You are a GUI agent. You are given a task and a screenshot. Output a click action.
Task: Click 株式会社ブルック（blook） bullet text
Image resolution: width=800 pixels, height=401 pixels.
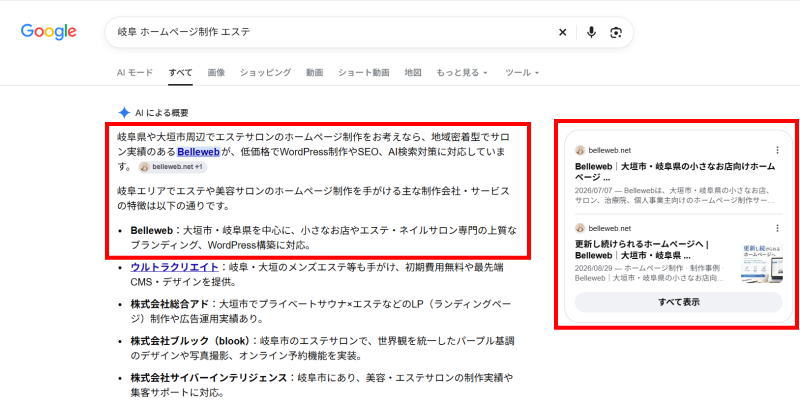click(x=190, y=340)
